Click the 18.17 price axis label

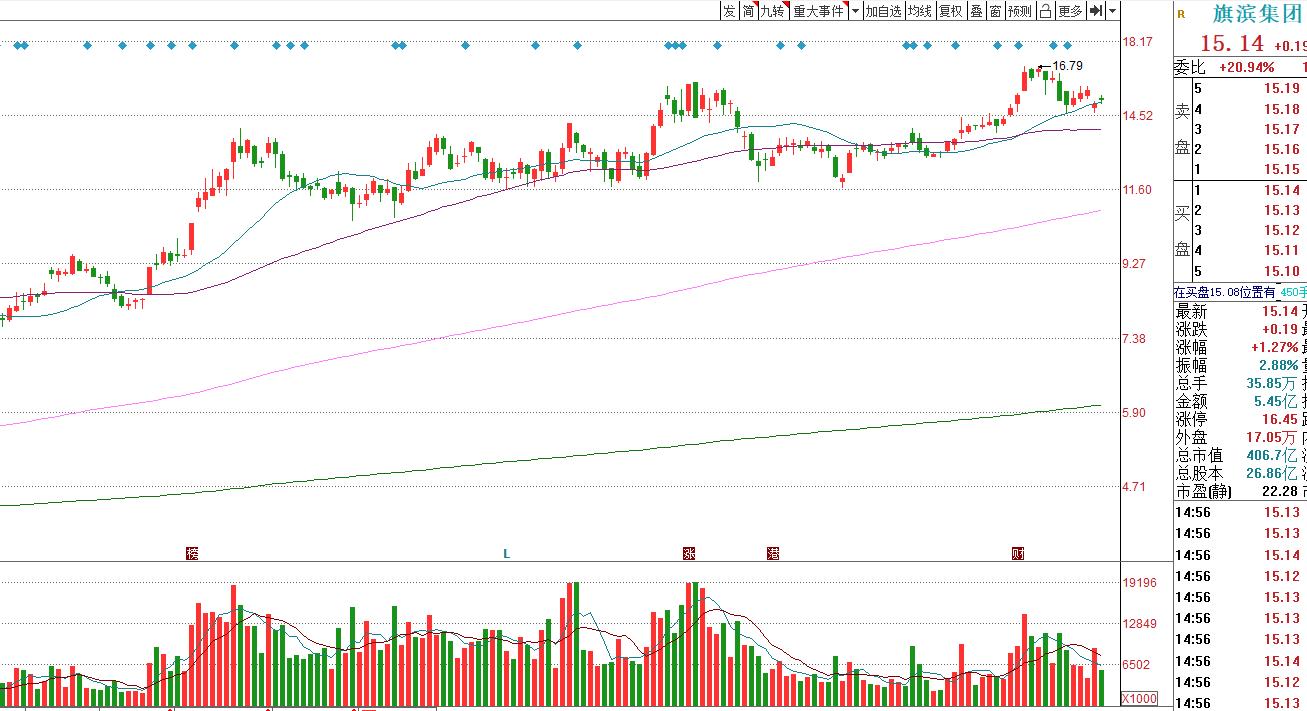[1138, 41]
